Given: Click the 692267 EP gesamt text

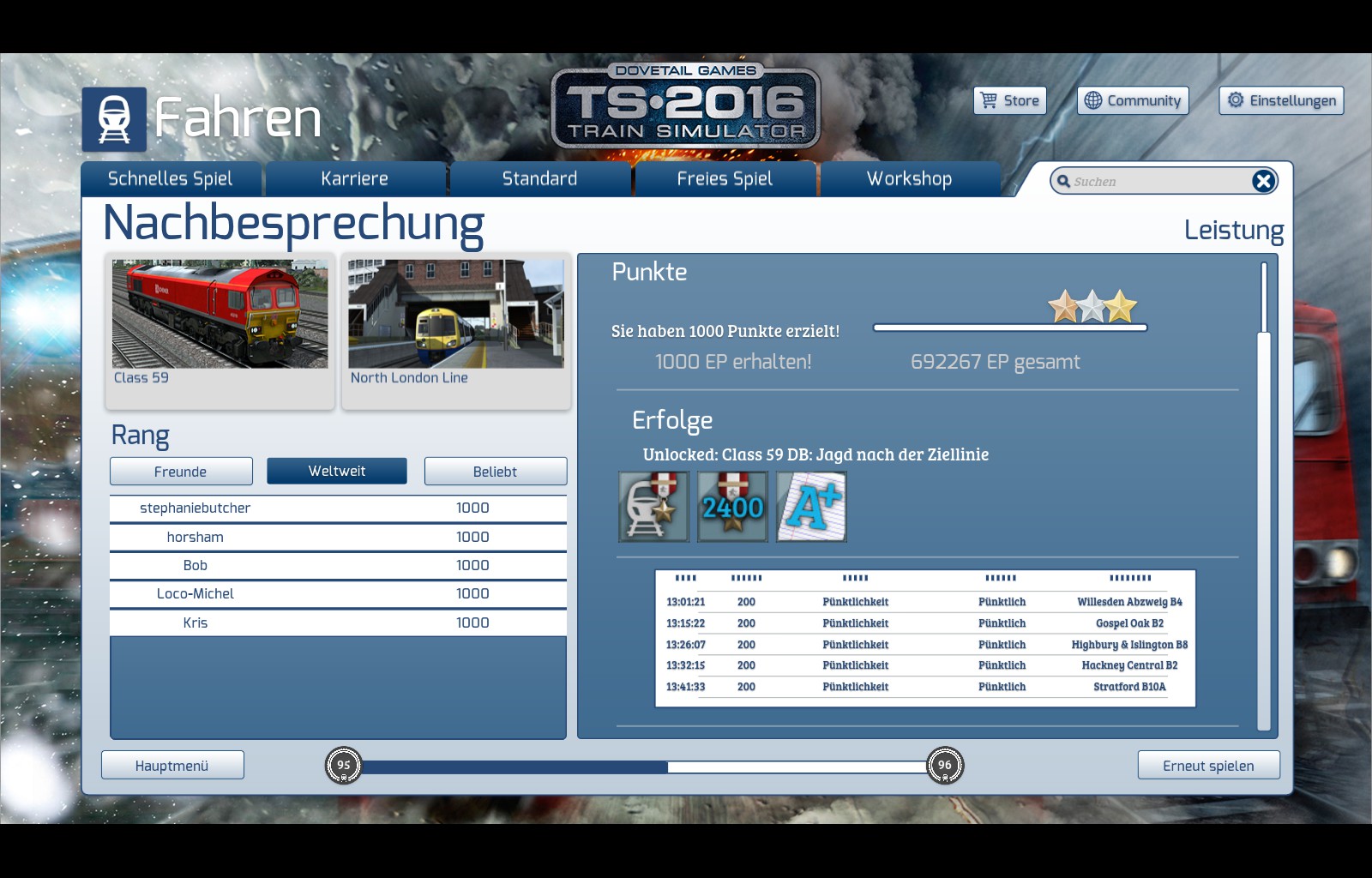Looking at the screenshot, I should point(996,362).
